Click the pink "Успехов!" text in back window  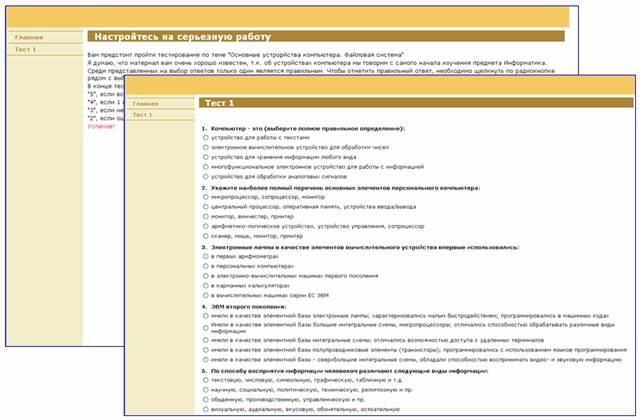101,127
